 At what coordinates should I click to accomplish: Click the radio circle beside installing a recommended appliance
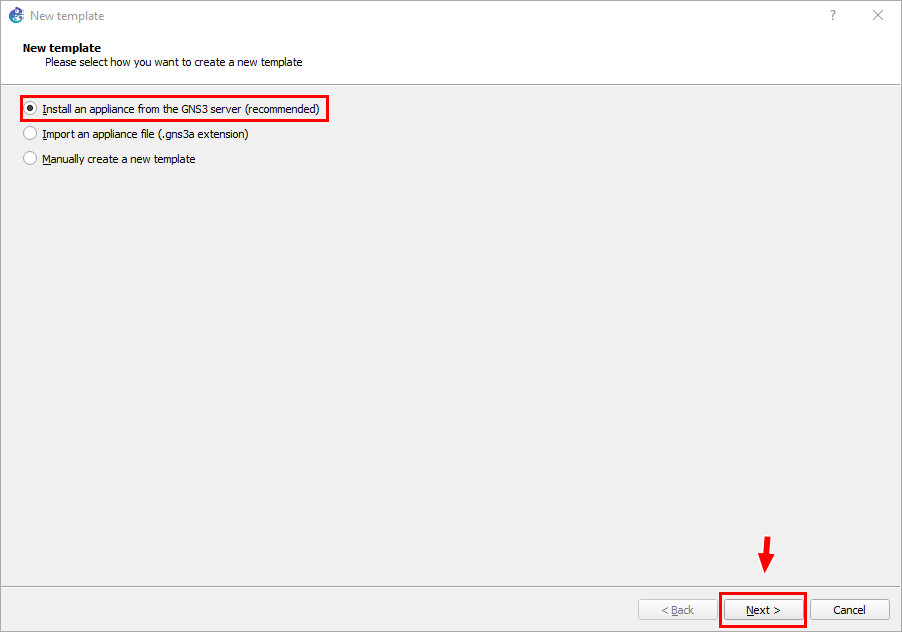tap(30, 108)
